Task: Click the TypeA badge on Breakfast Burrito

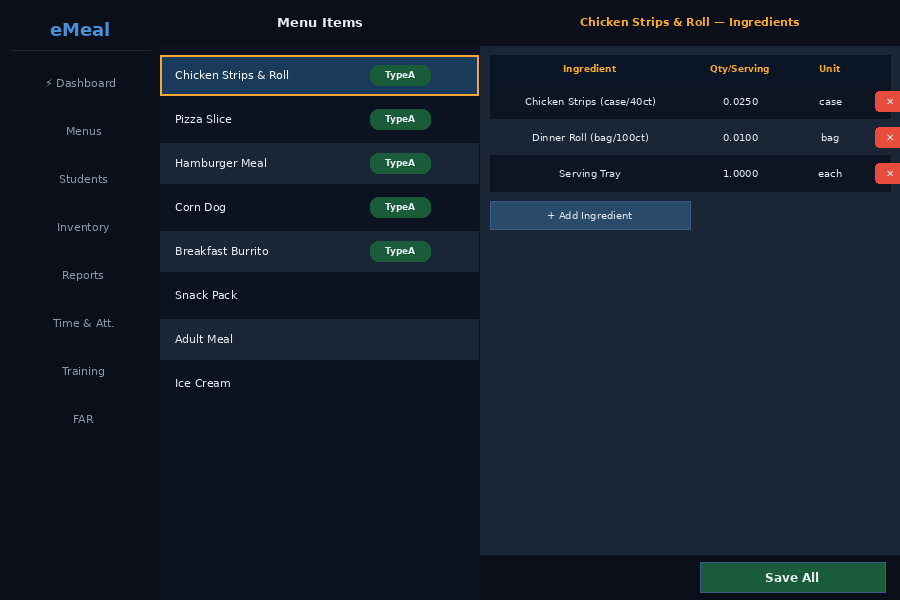Action: tap(400, 251)
